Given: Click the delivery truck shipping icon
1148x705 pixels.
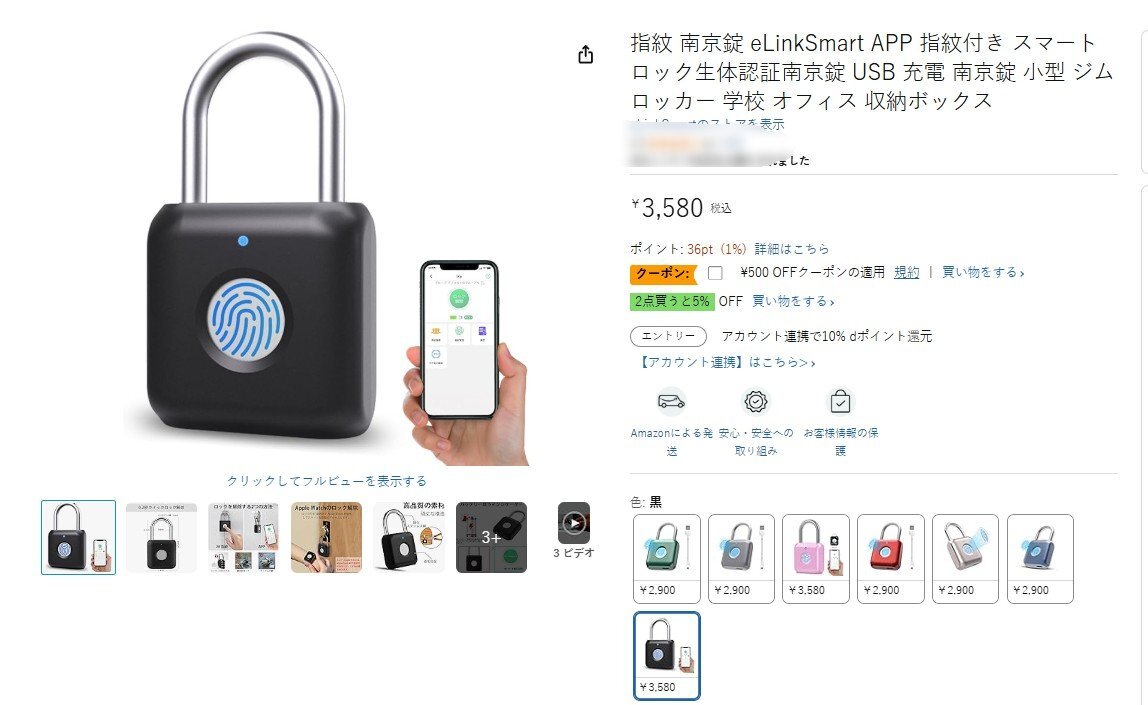Looking at the screenshot, I should click(x=671, y=401).
